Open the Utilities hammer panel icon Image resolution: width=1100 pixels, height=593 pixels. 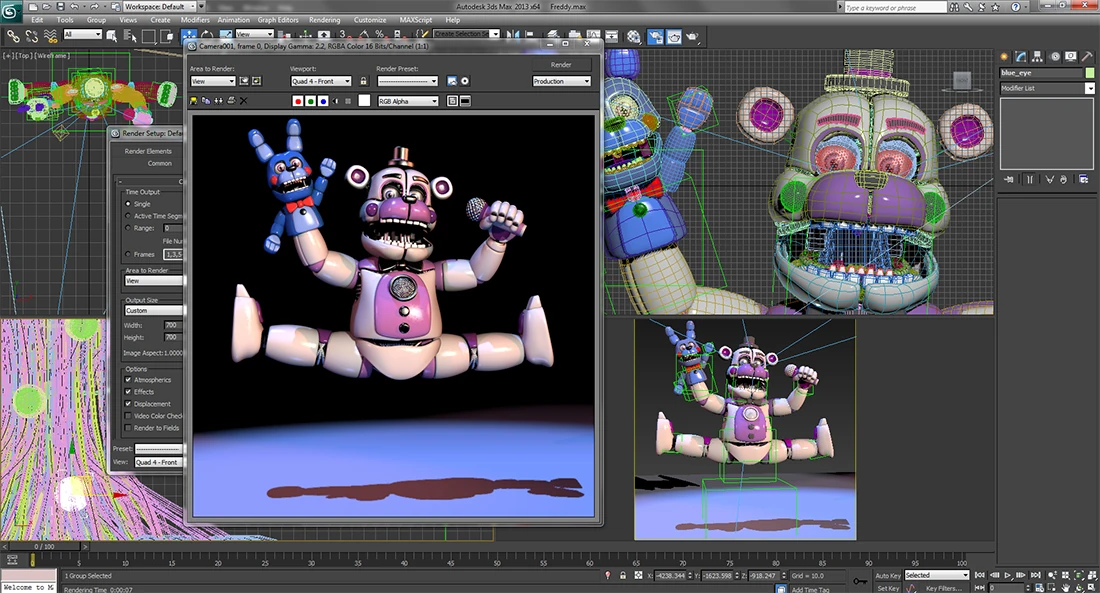coord(1087,56)
